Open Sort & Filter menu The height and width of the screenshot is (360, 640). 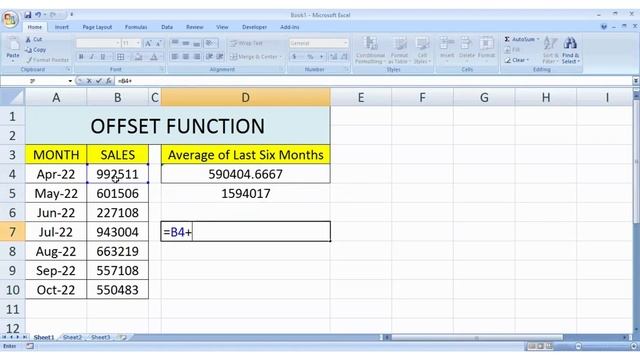click(x=550, y=50)
